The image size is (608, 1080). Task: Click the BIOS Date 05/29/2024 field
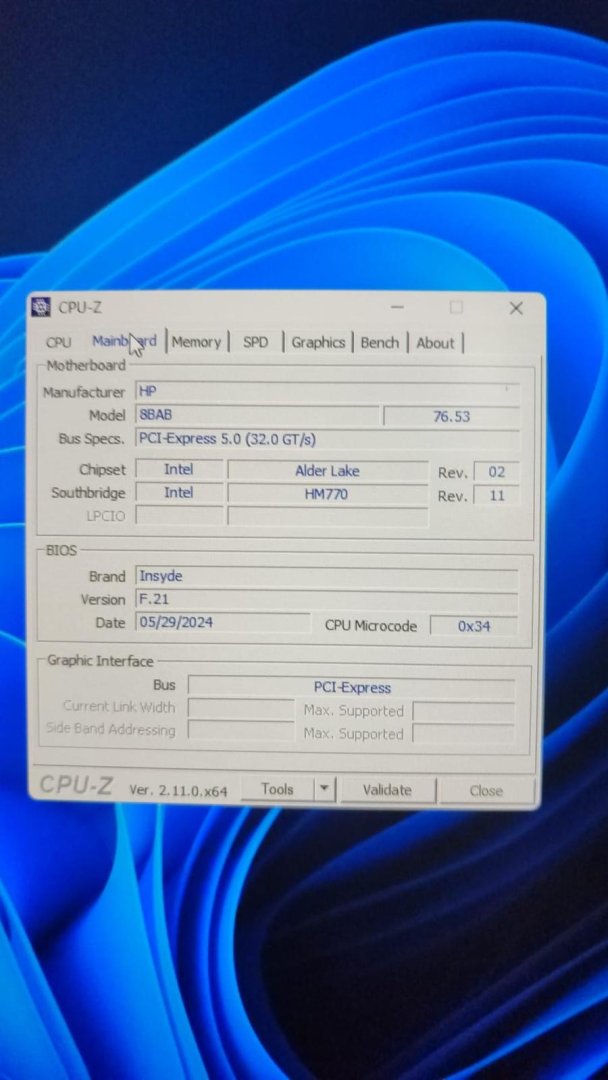pyautogui.click(x=222, y=623)
